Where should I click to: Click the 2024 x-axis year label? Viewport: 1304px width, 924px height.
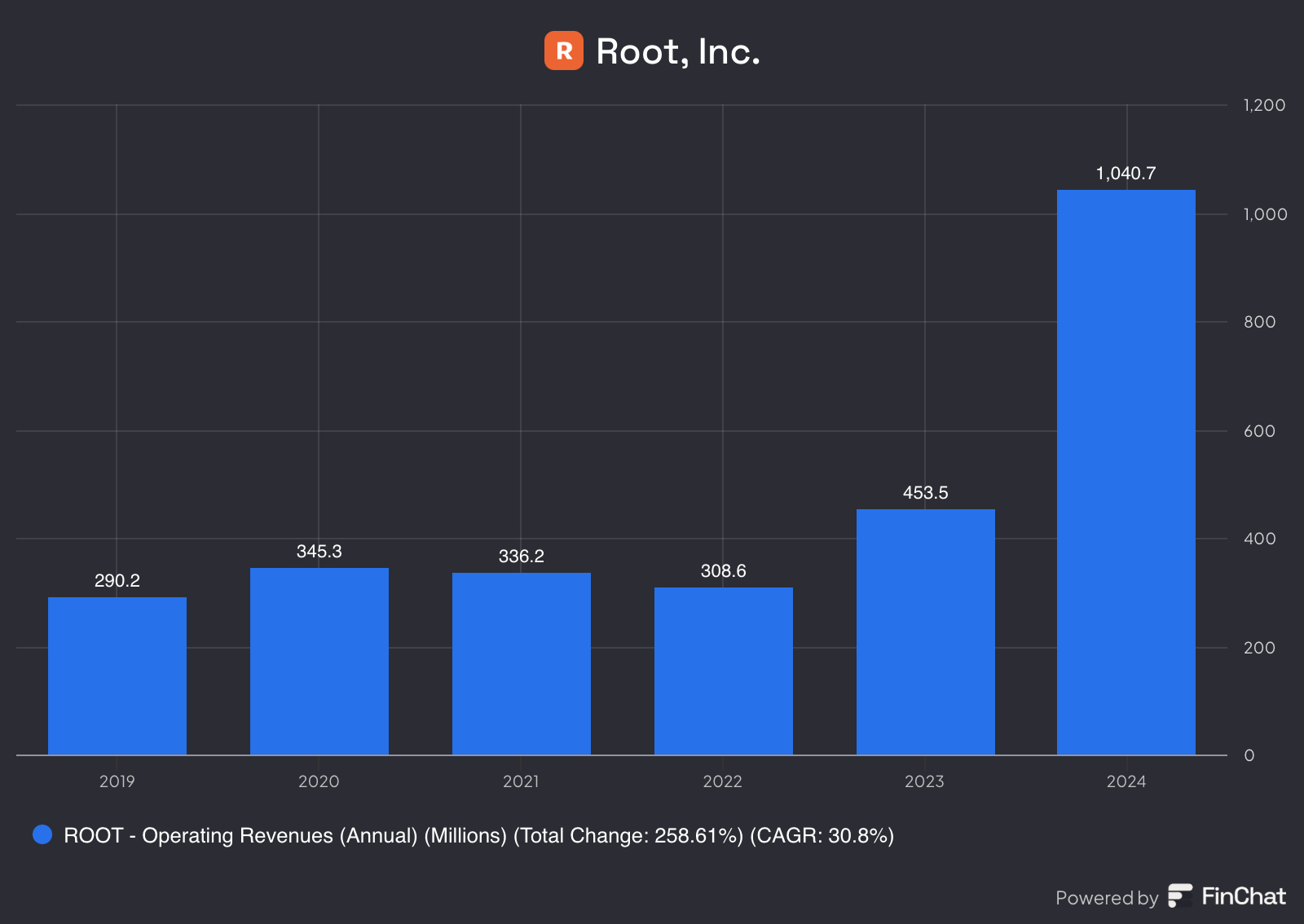point(1126,781)
